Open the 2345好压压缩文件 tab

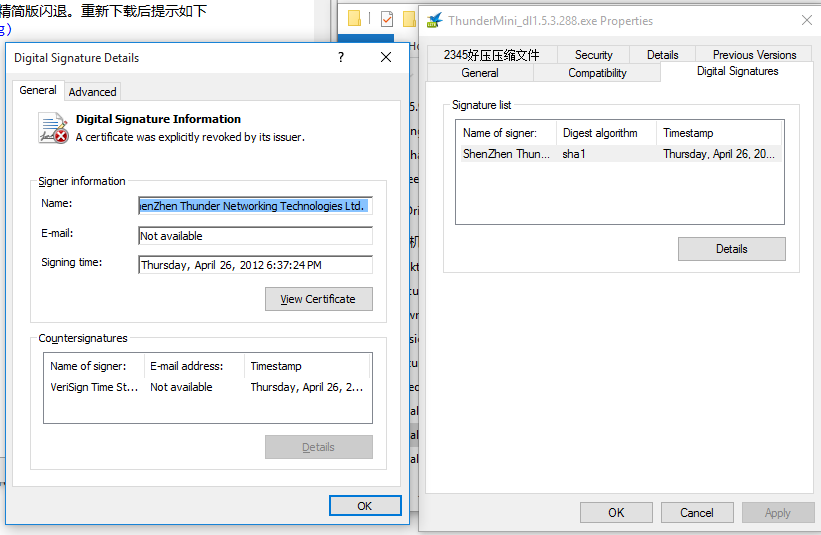point(492,55)
